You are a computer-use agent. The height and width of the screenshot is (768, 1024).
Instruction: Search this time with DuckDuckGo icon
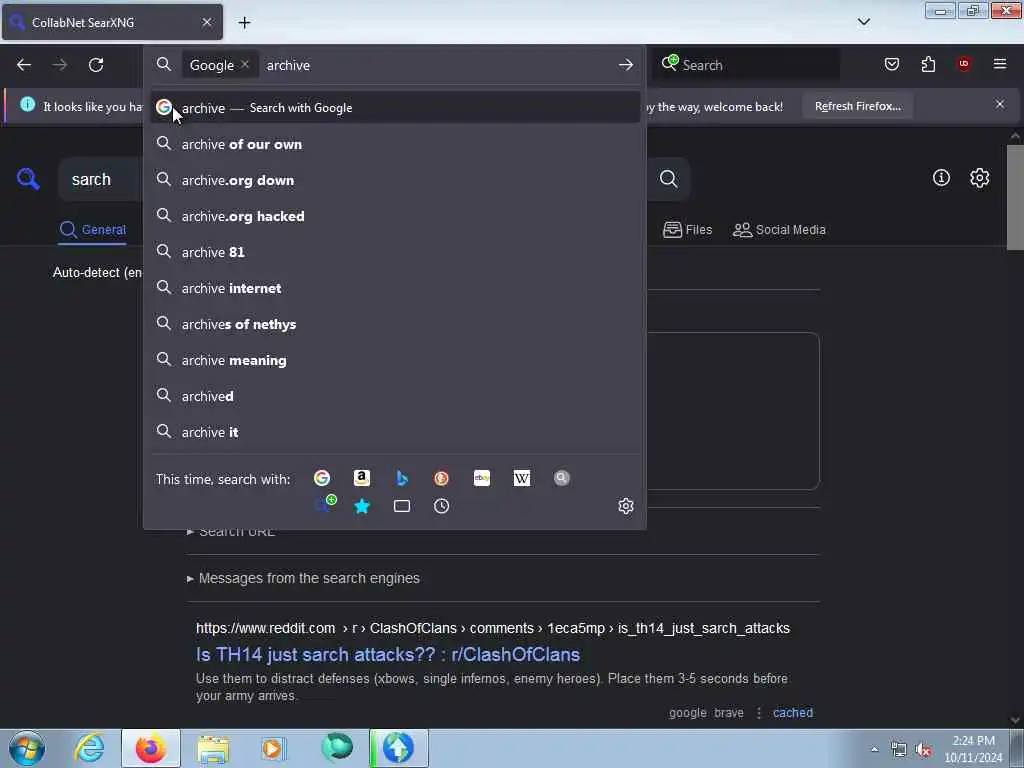(441, 479)
